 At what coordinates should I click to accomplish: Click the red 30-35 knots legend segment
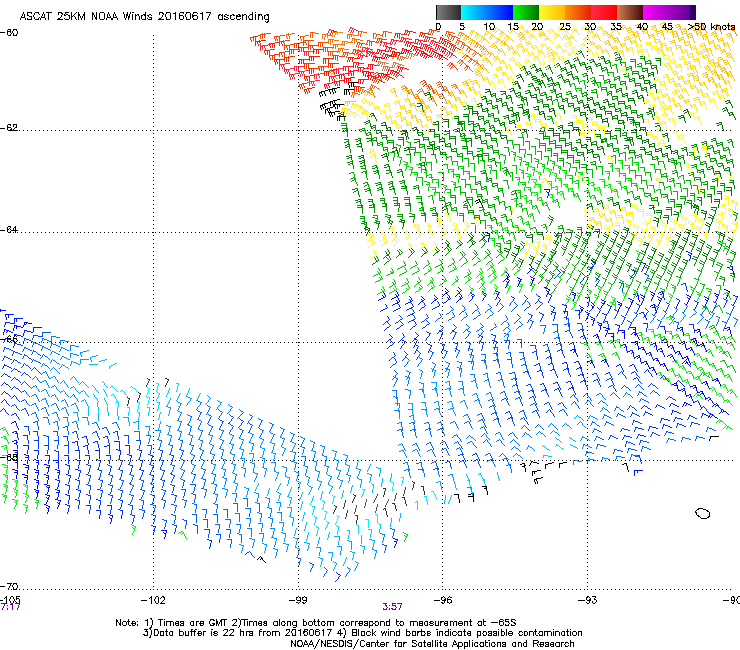pos(604,12)
